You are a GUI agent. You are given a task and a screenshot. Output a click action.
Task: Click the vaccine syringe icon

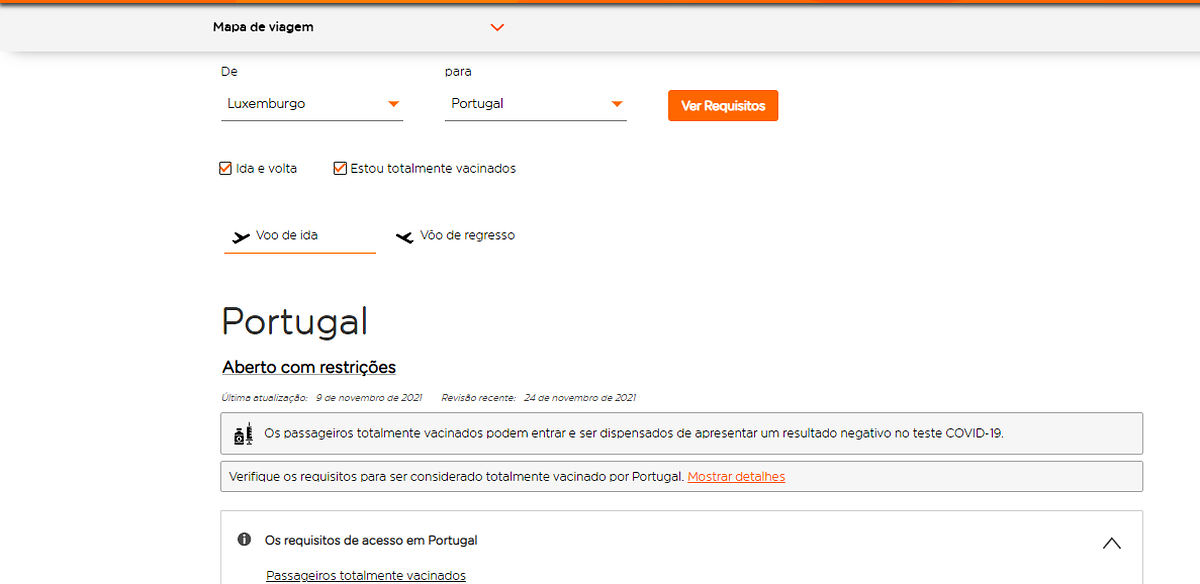coord(242,434)
